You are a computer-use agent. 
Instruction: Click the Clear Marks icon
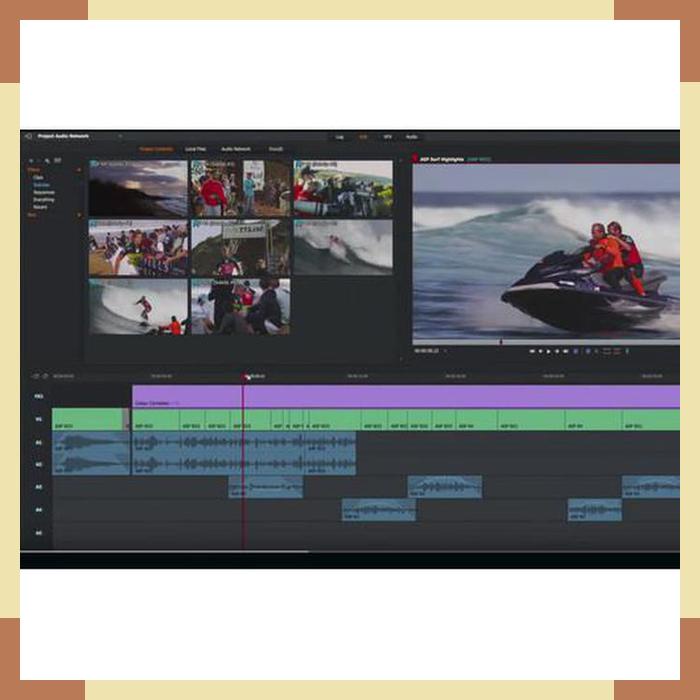pos(596,352)
